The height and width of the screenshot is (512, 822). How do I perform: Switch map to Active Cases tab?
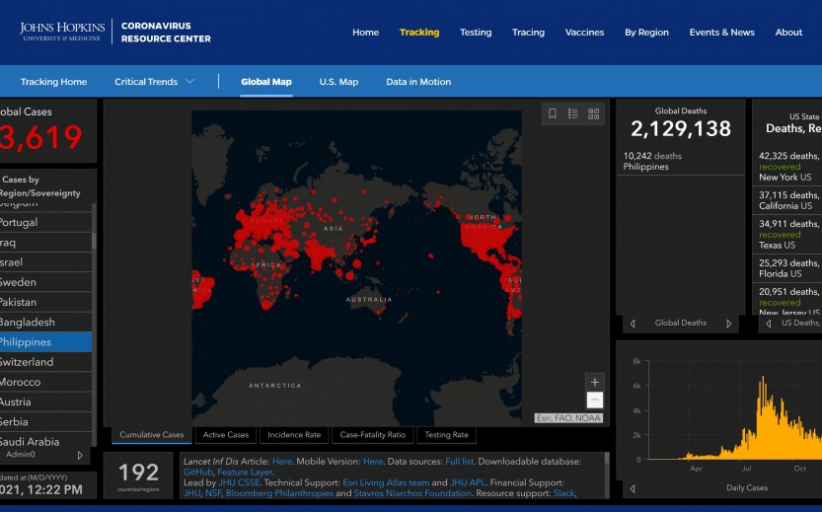[226, 435]
